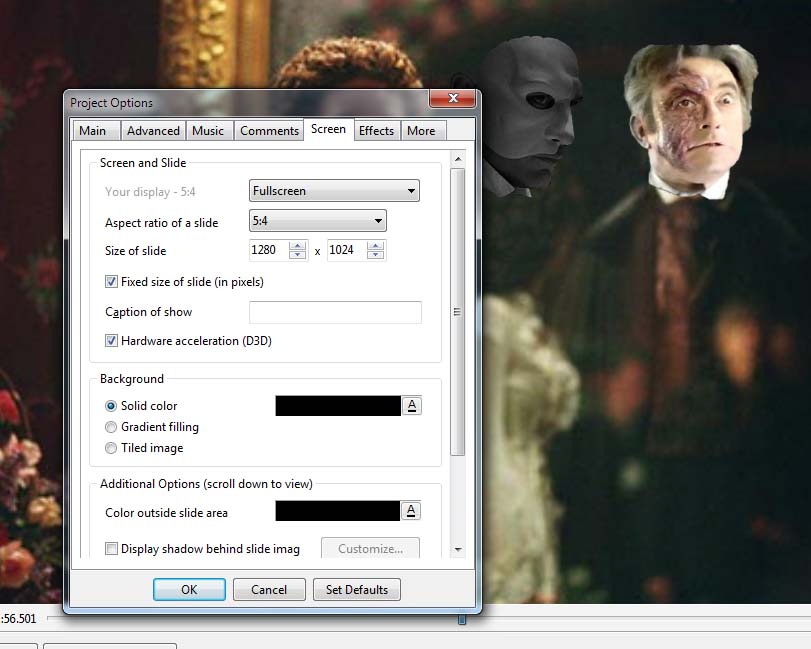This screenshot has width=811, height=649.
Task: Click the A icon beside Background color
Action: point(412,406)
